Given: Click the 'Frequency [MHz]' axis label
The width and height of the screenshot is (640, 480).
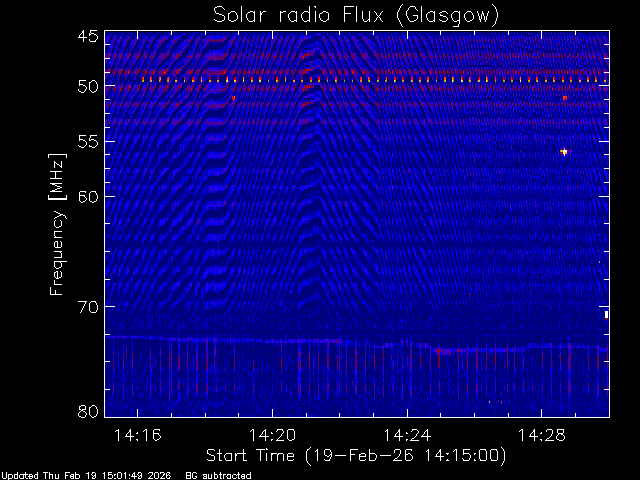Looking at the screenshot, I should click(57, 224).
